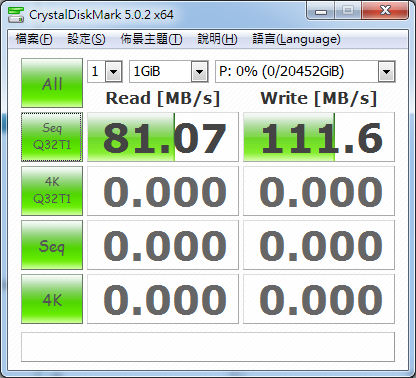
Task: Click the 111.6 sequential write result
Action: point(319,137)
